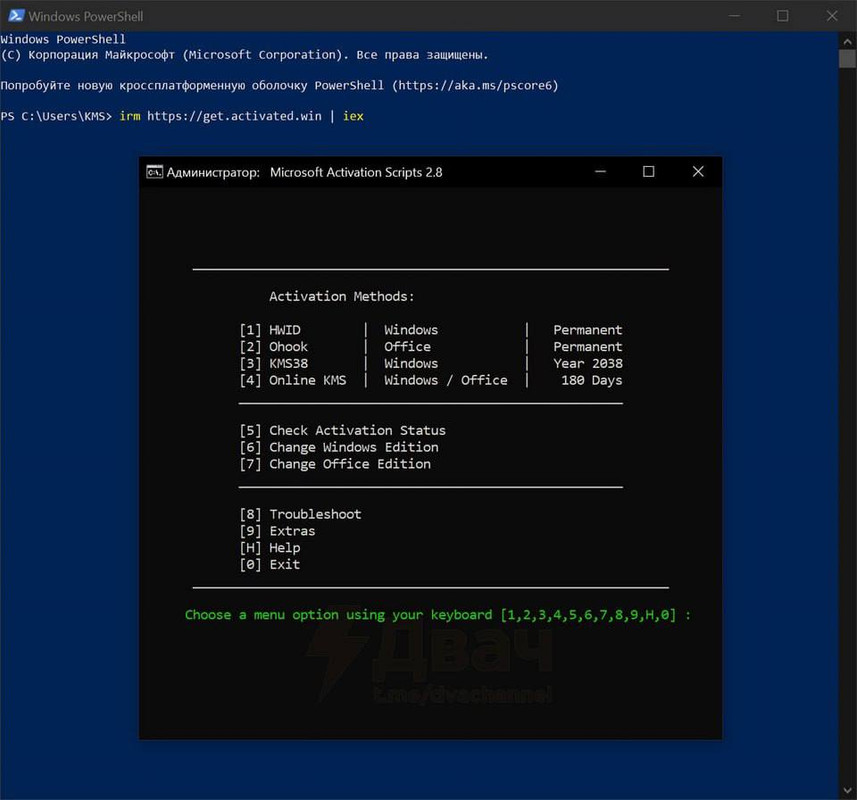Click the [0] Exit line

[x=269, y=564]
